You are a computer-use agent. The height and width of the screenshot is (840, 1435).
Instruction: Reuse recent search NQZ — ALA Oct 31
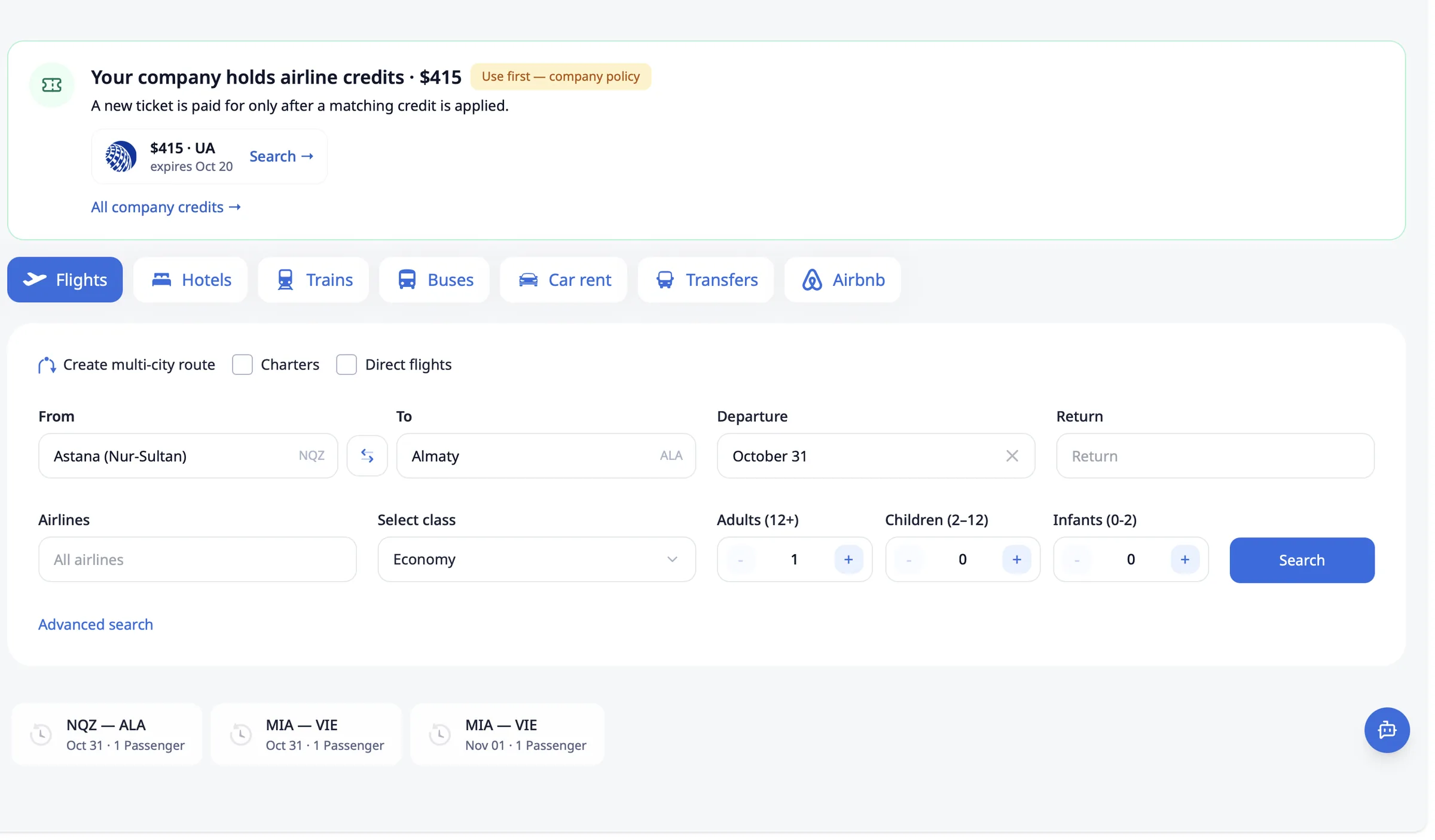pyautogui.click(x=108, y=734)
